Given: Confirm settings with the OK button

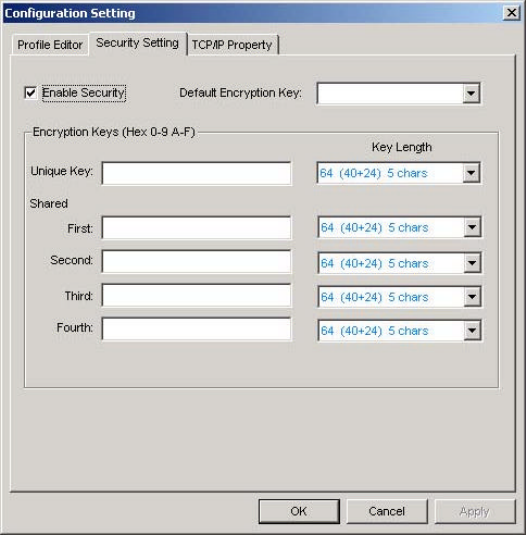Looking at the screenshot, I should pyautogui.click(x=299, y=511).
